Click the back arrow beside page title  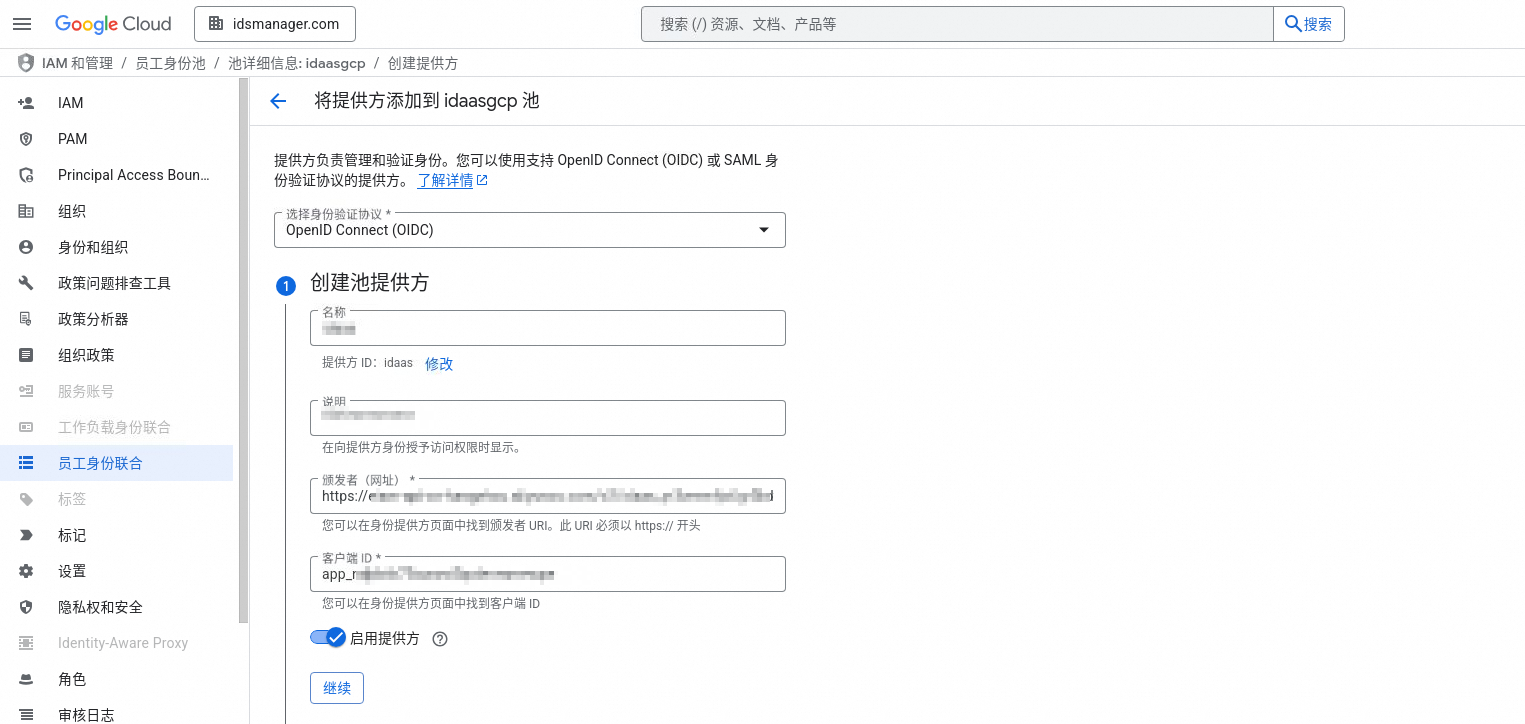[278, 101]
